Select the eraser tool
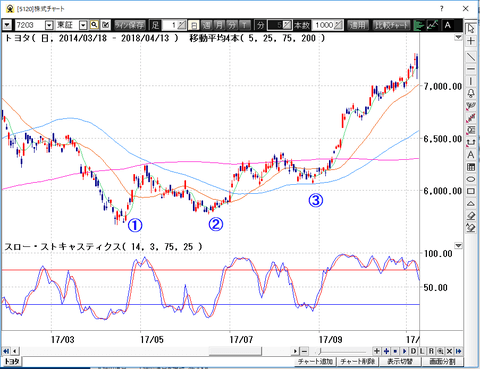Viewport: 480px width, 369px height. [471, 216]
